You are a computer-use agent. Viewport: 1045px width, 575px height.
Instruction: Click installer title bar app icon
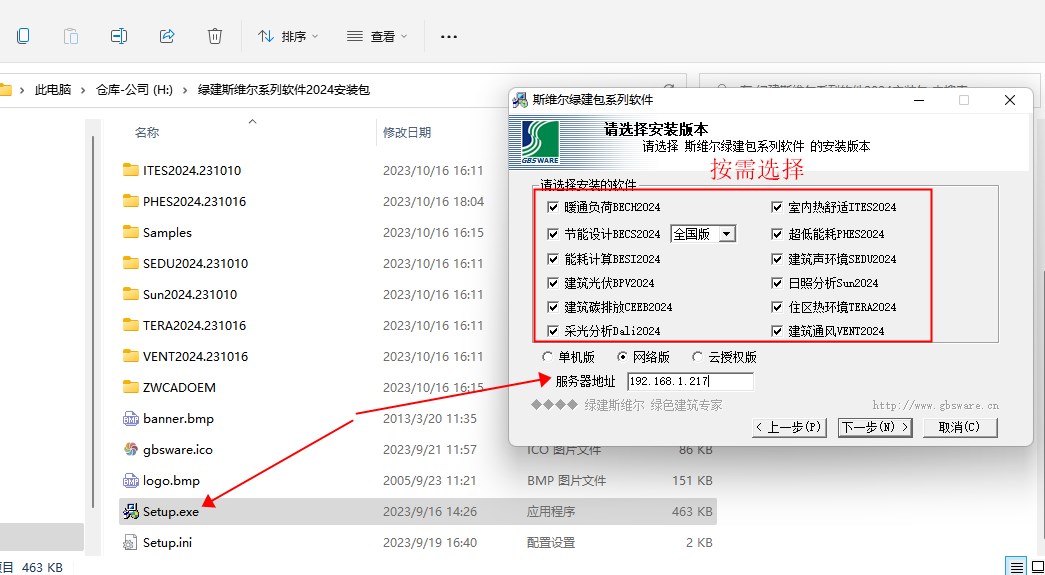point(520,100)
